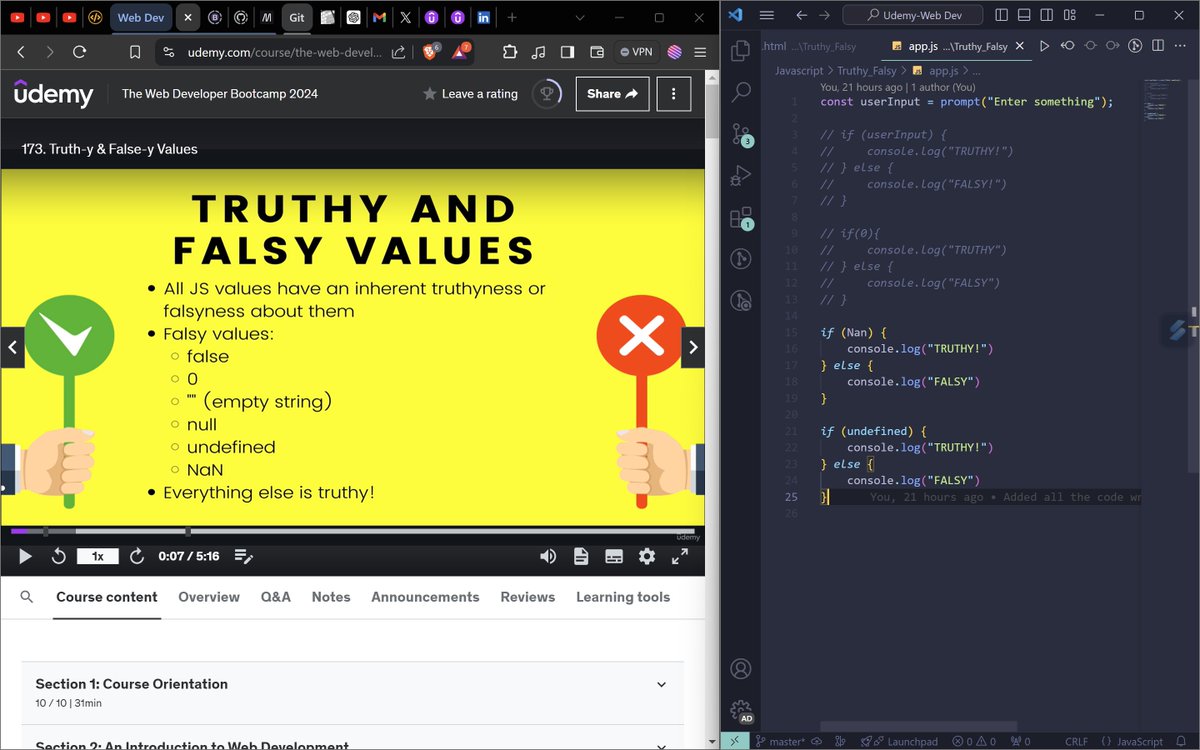The width and height of the screenshot is (1200, 750).
Task: Open the VS Code Search sidebar icon
Action: pos(741,92)
